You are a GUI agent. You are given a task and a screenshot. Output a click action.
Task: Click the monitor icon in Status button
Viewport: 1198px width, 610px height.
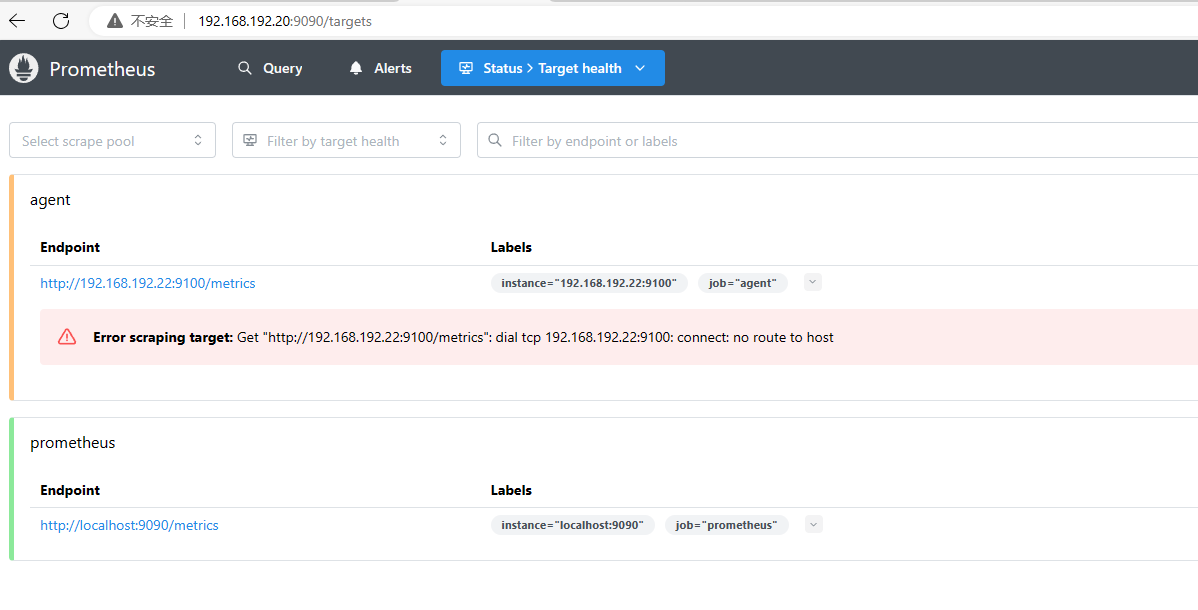point(466,68)
